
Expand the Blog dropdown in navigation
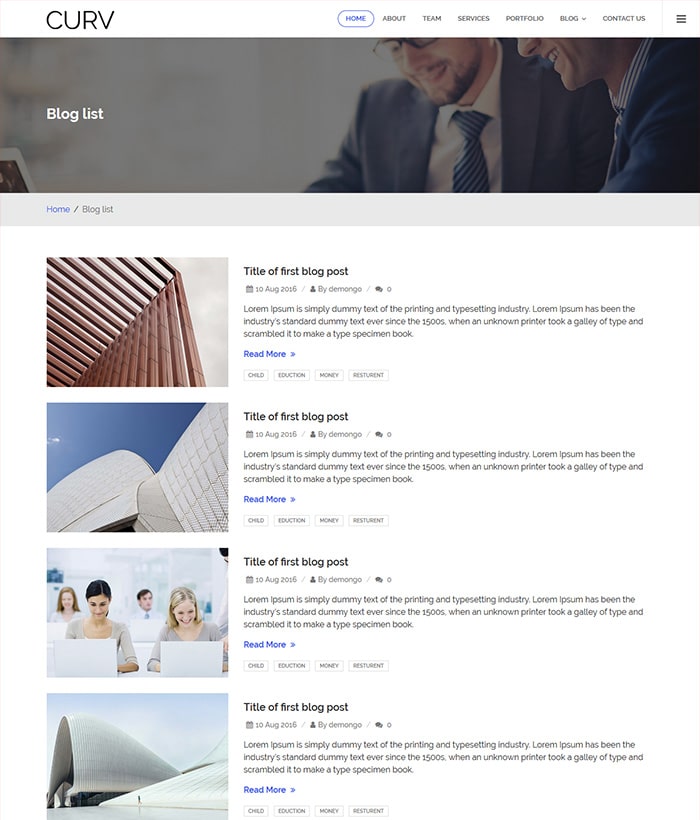pos(572,18)
